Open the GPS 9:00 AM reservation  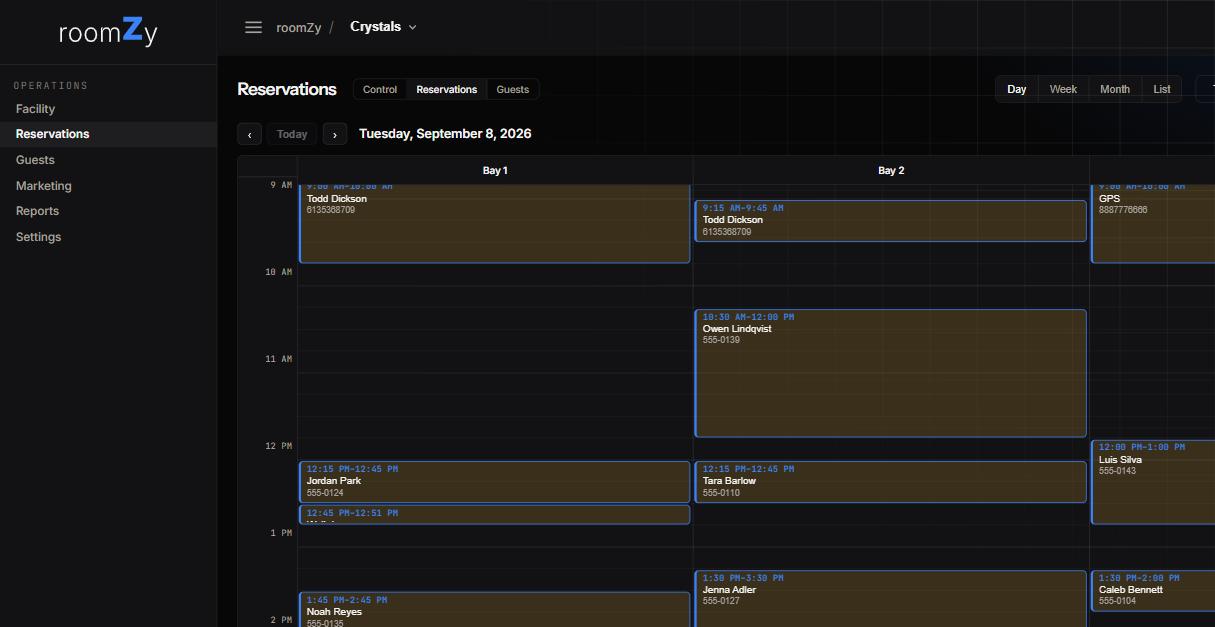click(x=1153, y=223)
